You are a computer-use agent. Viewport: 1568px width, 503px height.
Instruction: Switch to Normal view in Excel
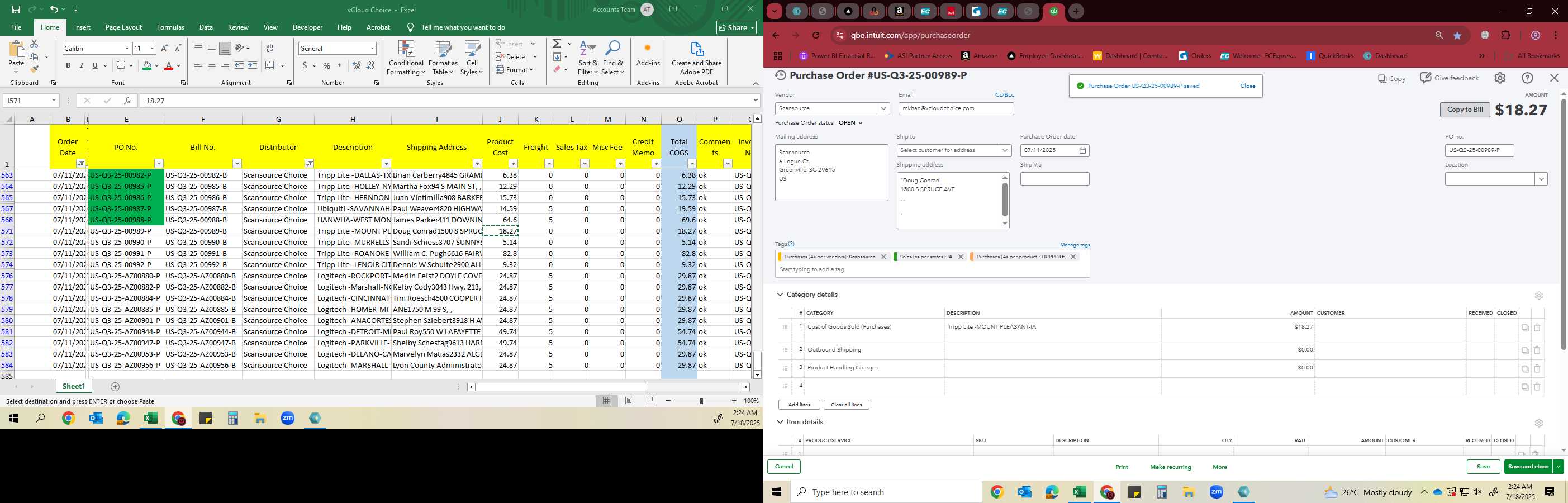[x=606, y=401]
